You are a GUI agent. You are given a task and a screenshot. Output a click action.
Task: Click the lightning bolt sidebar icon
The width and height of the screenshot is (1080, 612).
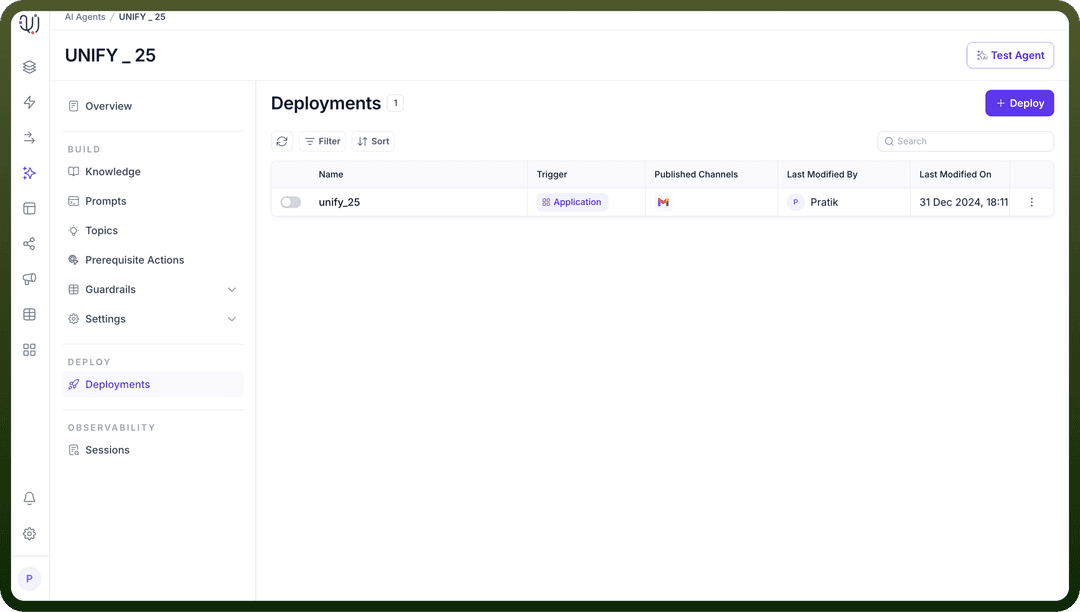29,103
